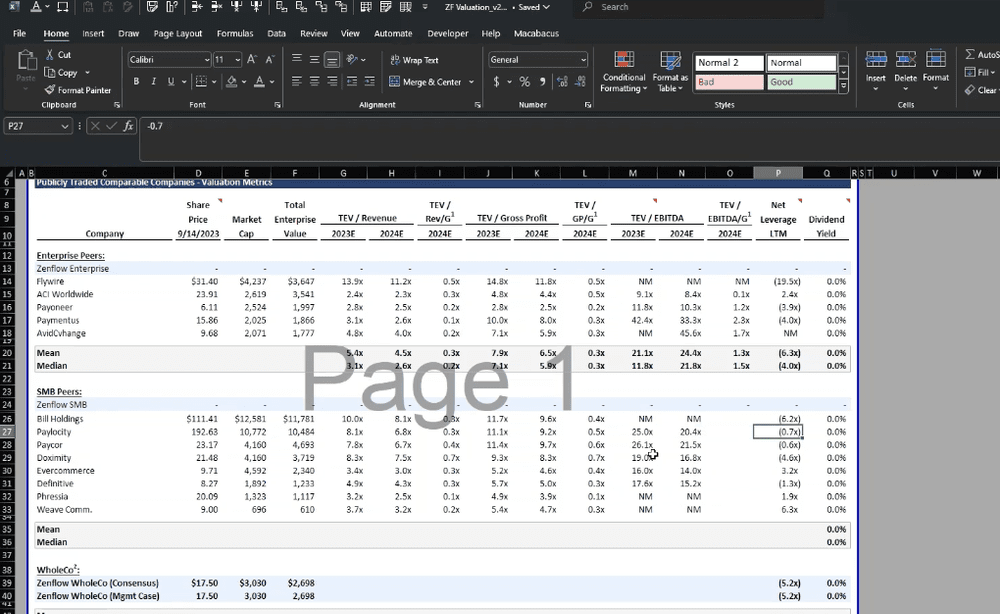This screenshot has height=614, width=1000.
Task: Apply the Bad cell style
Action: coord(729,82)
